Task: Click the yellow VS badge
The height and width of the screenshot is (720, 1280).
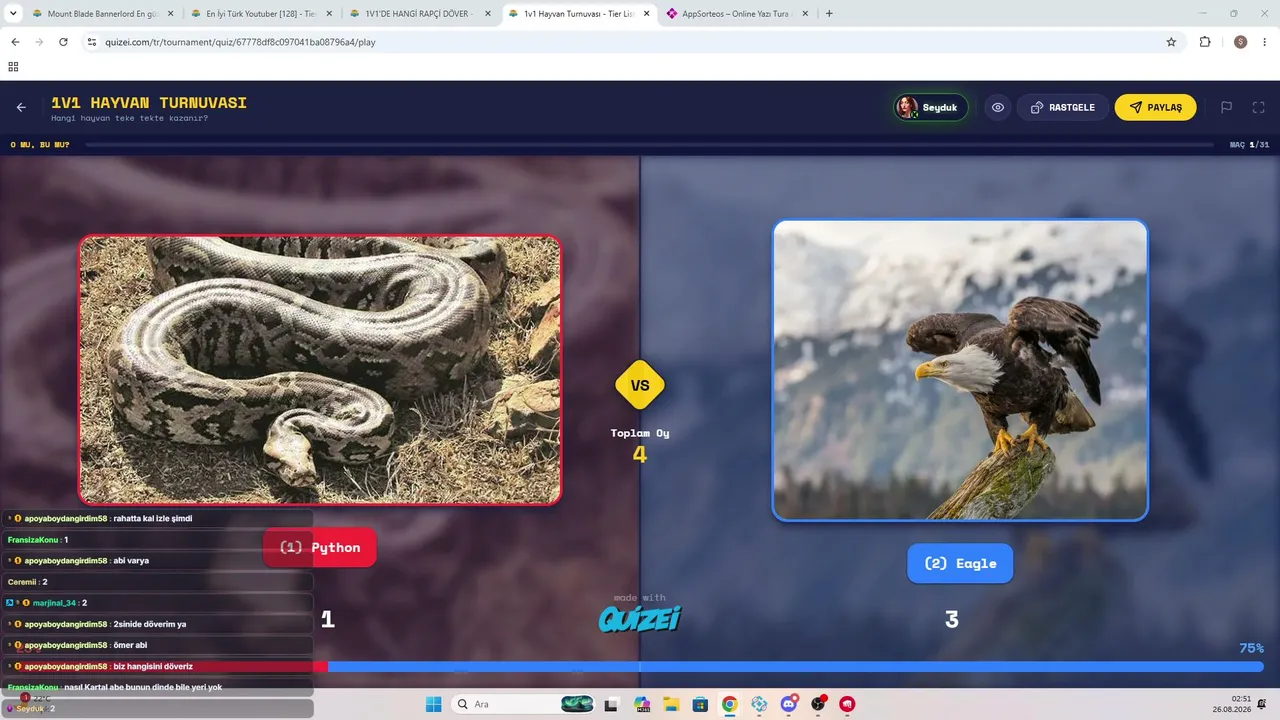Action: tap(640, 385)
